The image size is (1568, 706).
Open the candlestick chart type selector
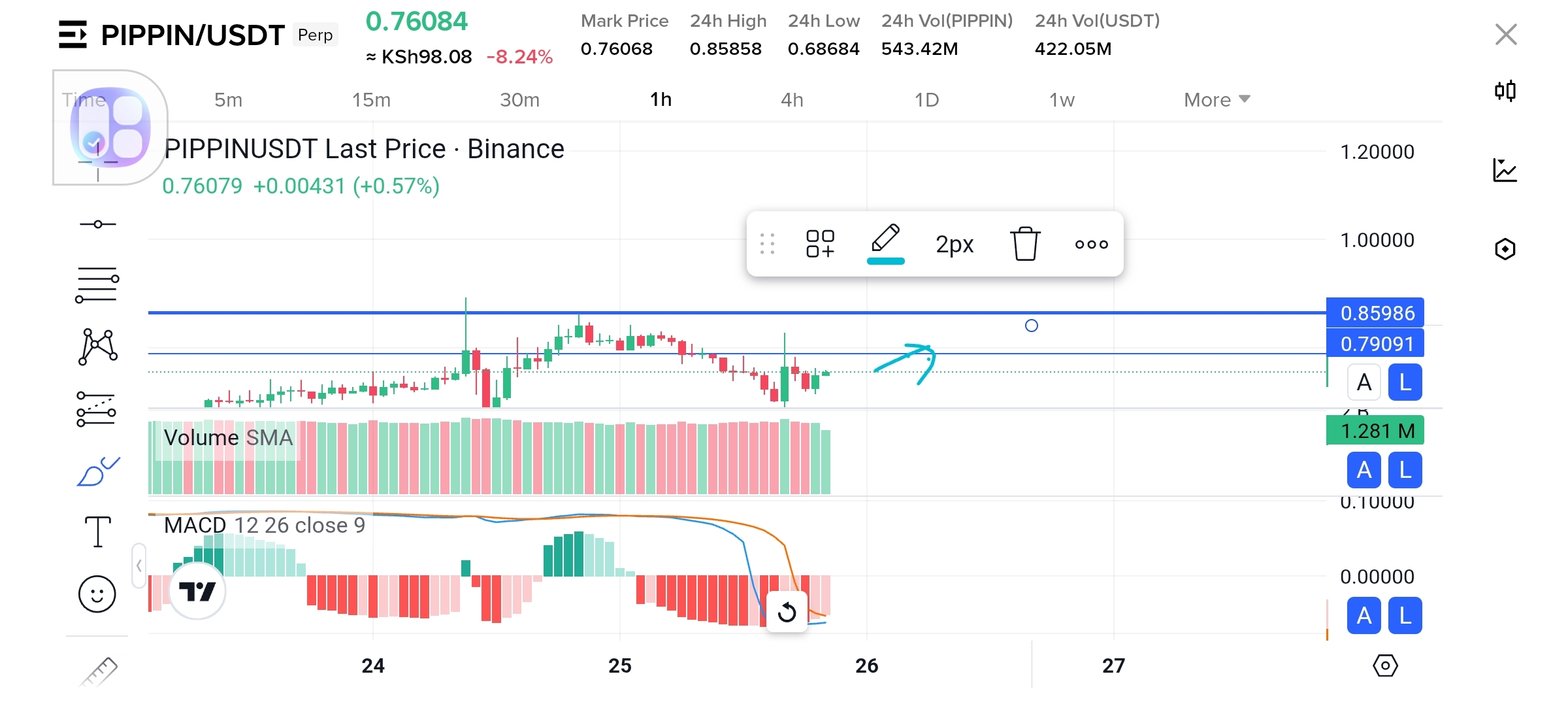click(x=1505, y=91)
